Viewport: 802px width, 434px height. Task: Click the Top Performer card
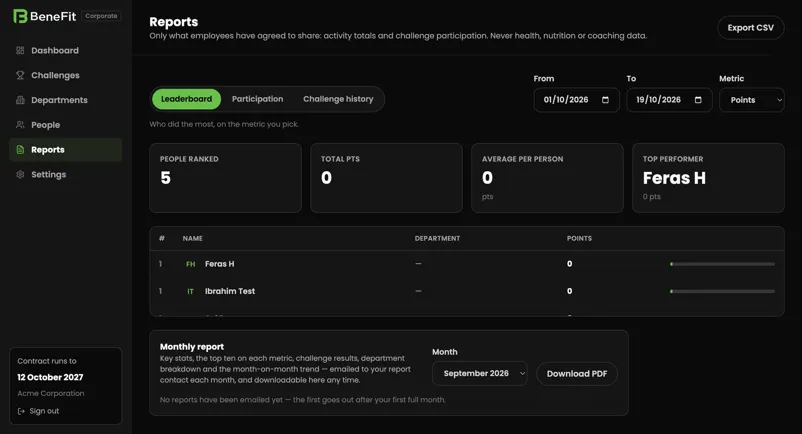tap(708, 178)
